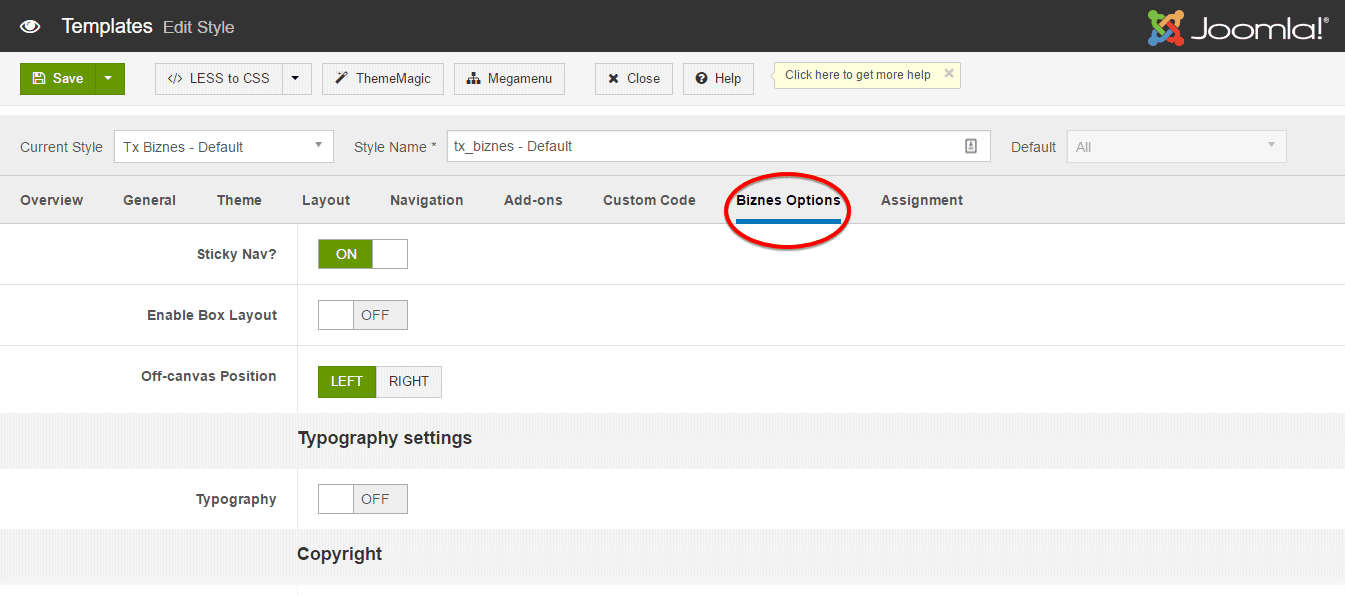Image resolution: width=1345 pixels, height=596 pixels.
Task: Click the green Save button
Action: (58, 79)
